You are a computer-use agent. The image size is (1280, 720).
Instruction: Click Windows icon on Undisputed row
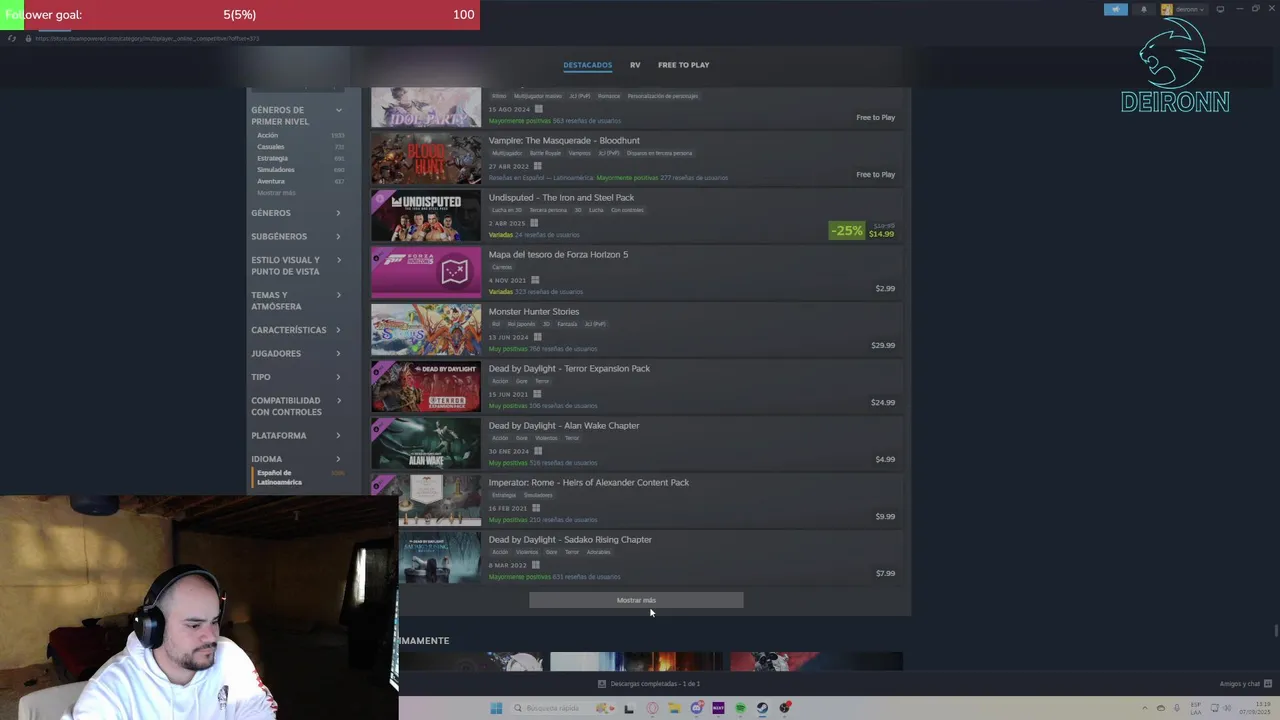534,223
